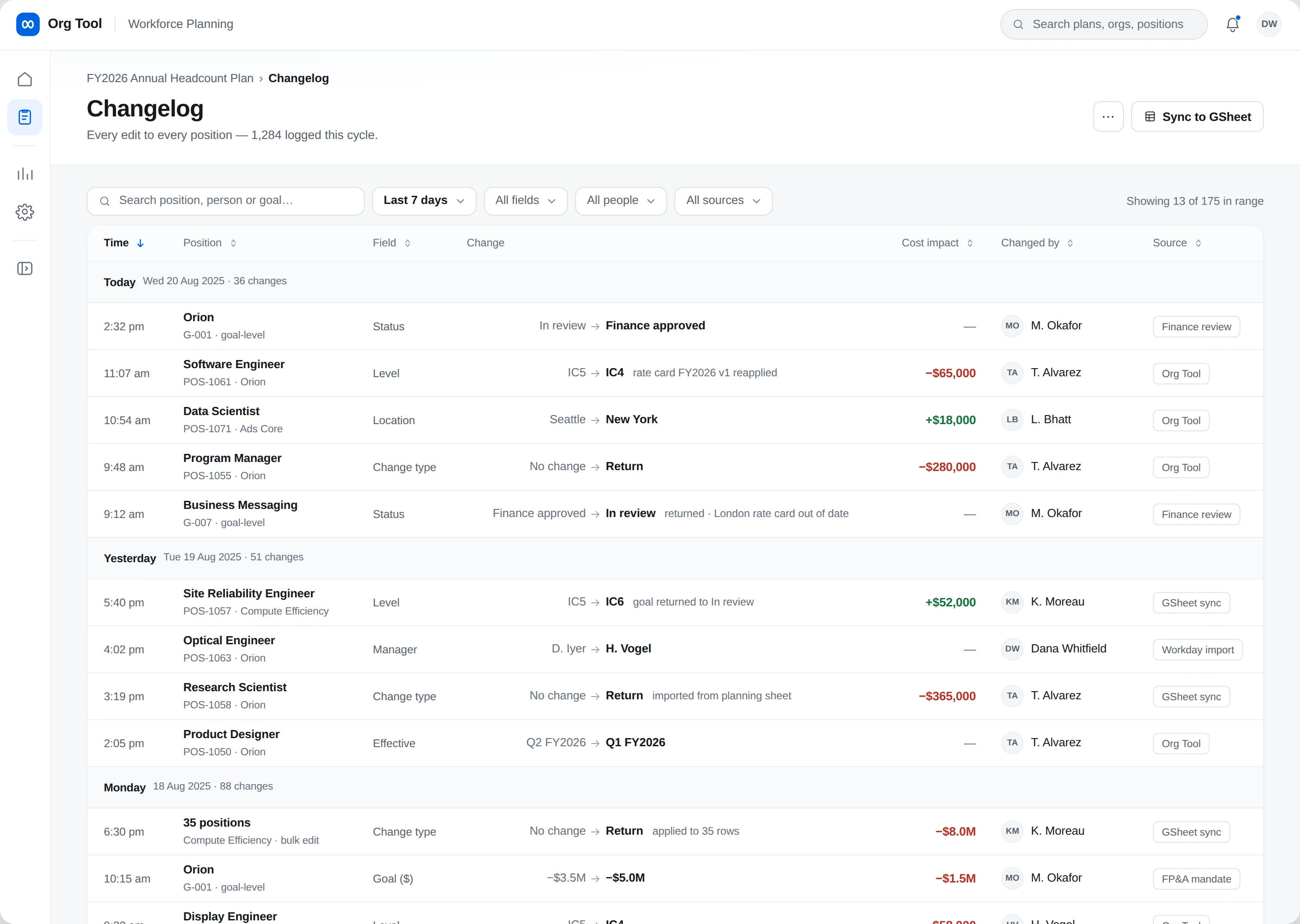1300x924 pixels.
Task: Click the KM avatar in Site Reliability Engineer row
Action: pos(1012,602)
